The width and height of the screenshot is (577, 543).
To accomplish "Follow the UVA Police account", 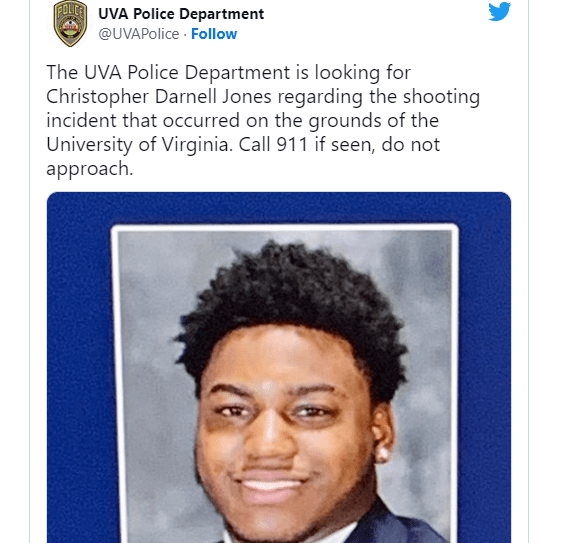I will [214, 34].
